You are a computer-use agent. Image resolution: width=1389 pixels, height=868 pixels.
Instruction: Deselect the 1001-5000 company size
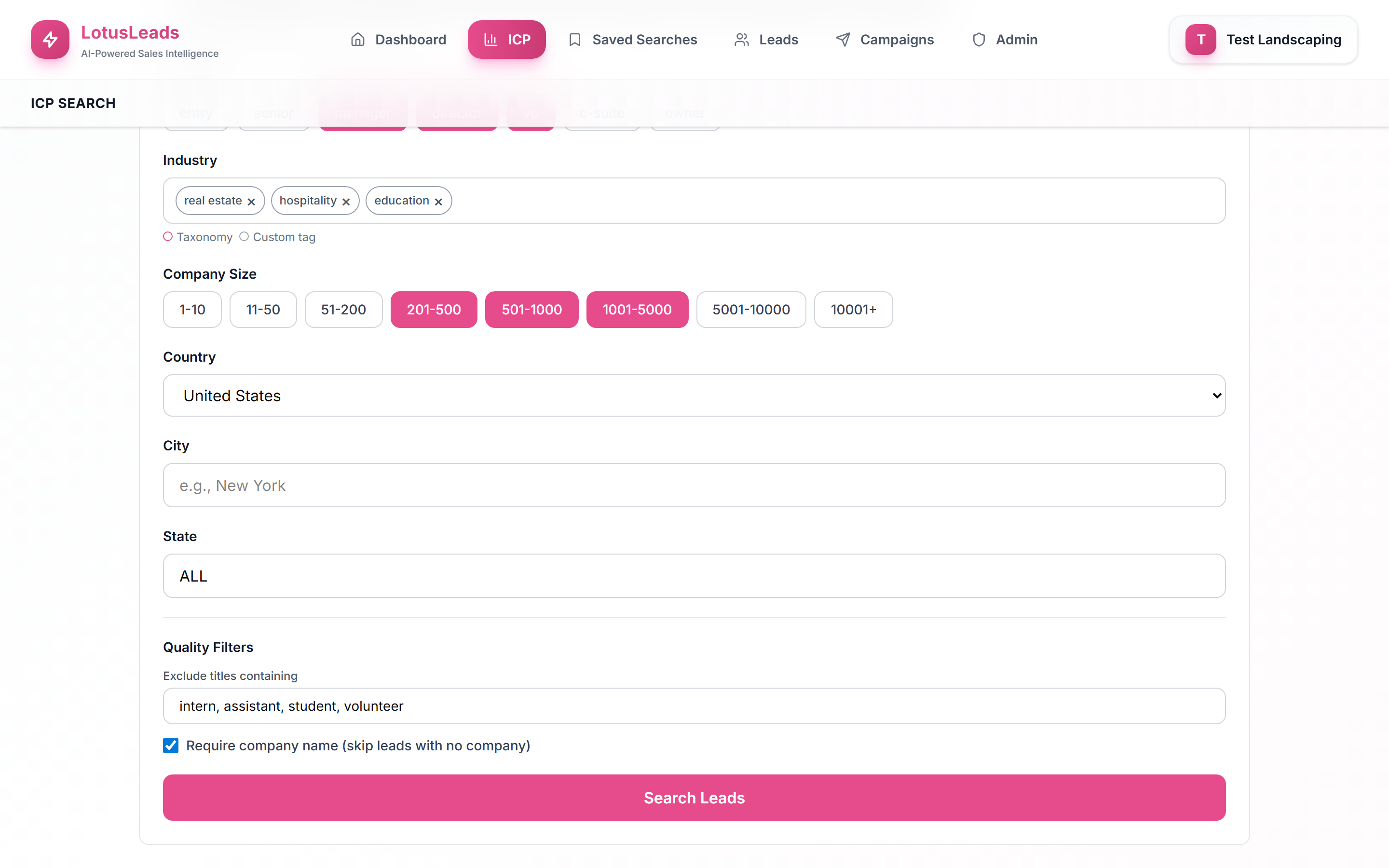(637, 310)
